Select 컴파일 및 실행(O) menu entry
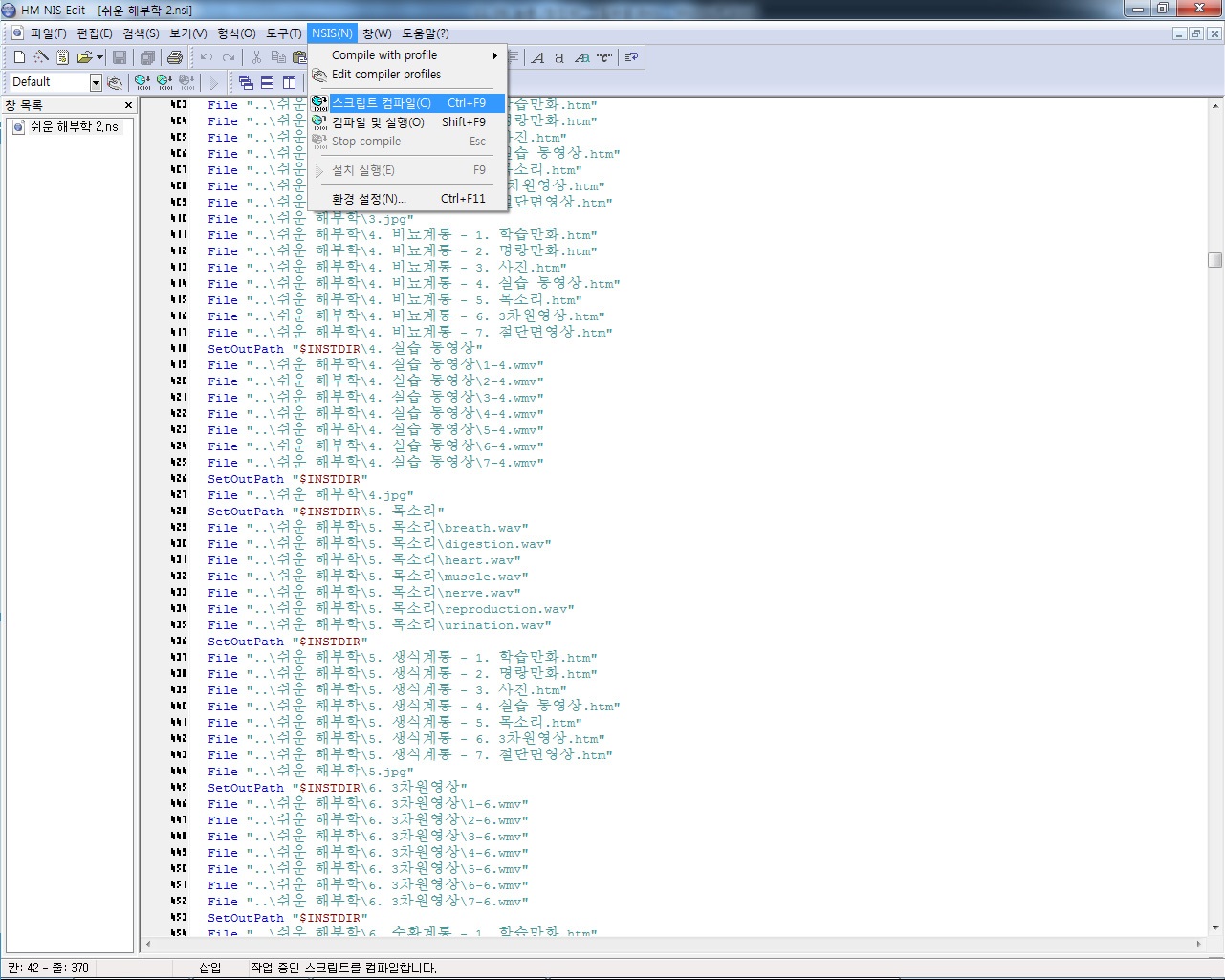The image size is (1225, 980). click(x=405, y=122)
